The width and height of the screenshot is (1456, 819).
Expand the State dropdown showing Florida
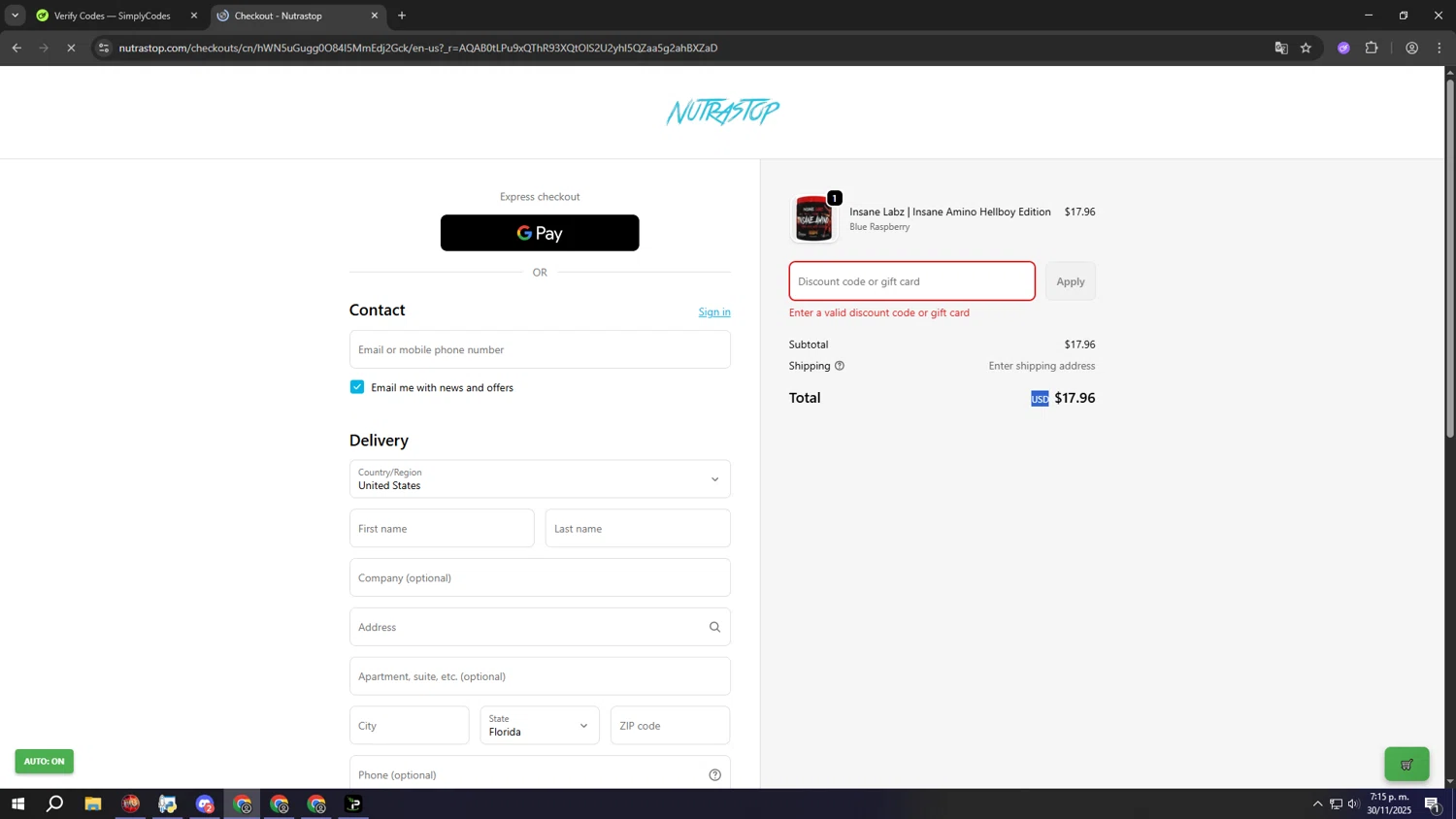(540, 726)
